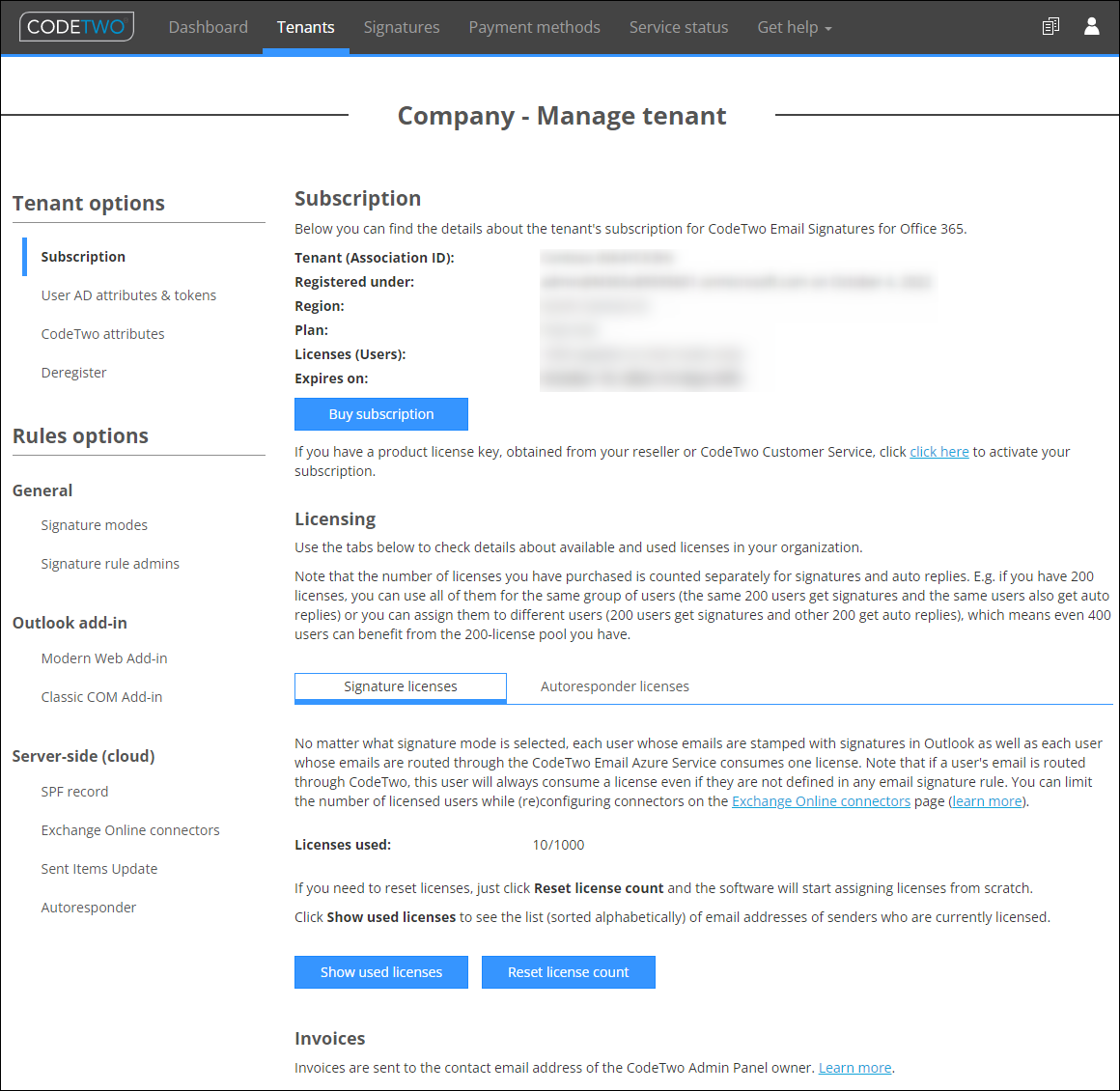Click the Invoices section heading
Viewport: 1120px width, 1091px height.
tap(329, 1038)
